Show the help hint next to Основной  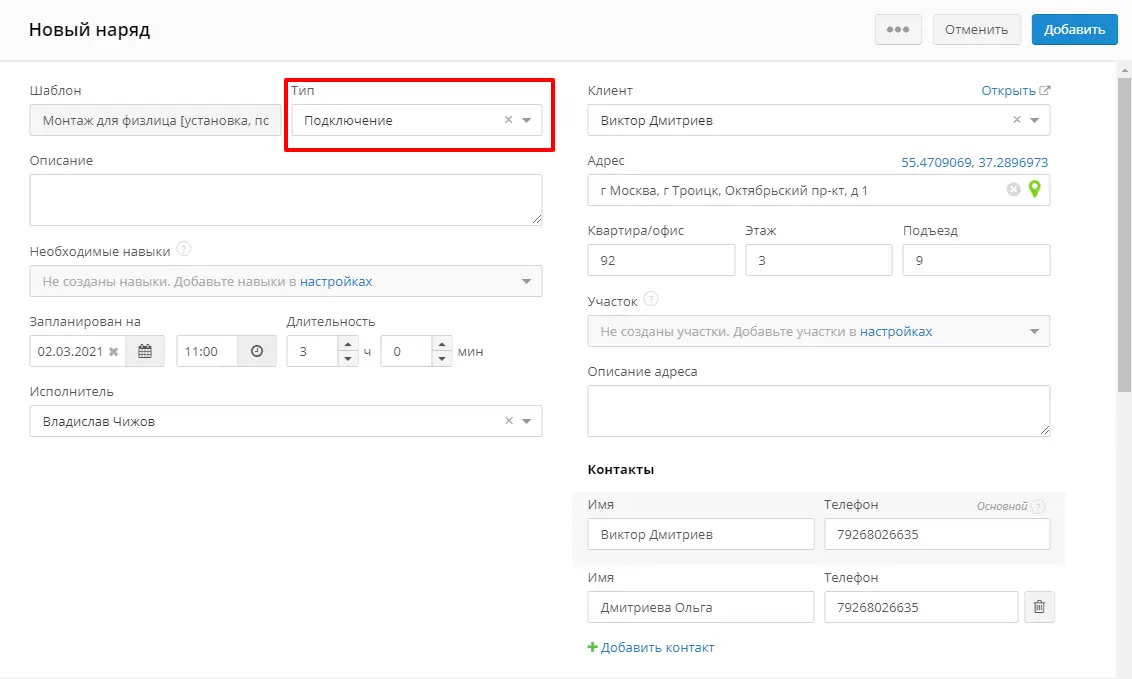coord(1038,507)
